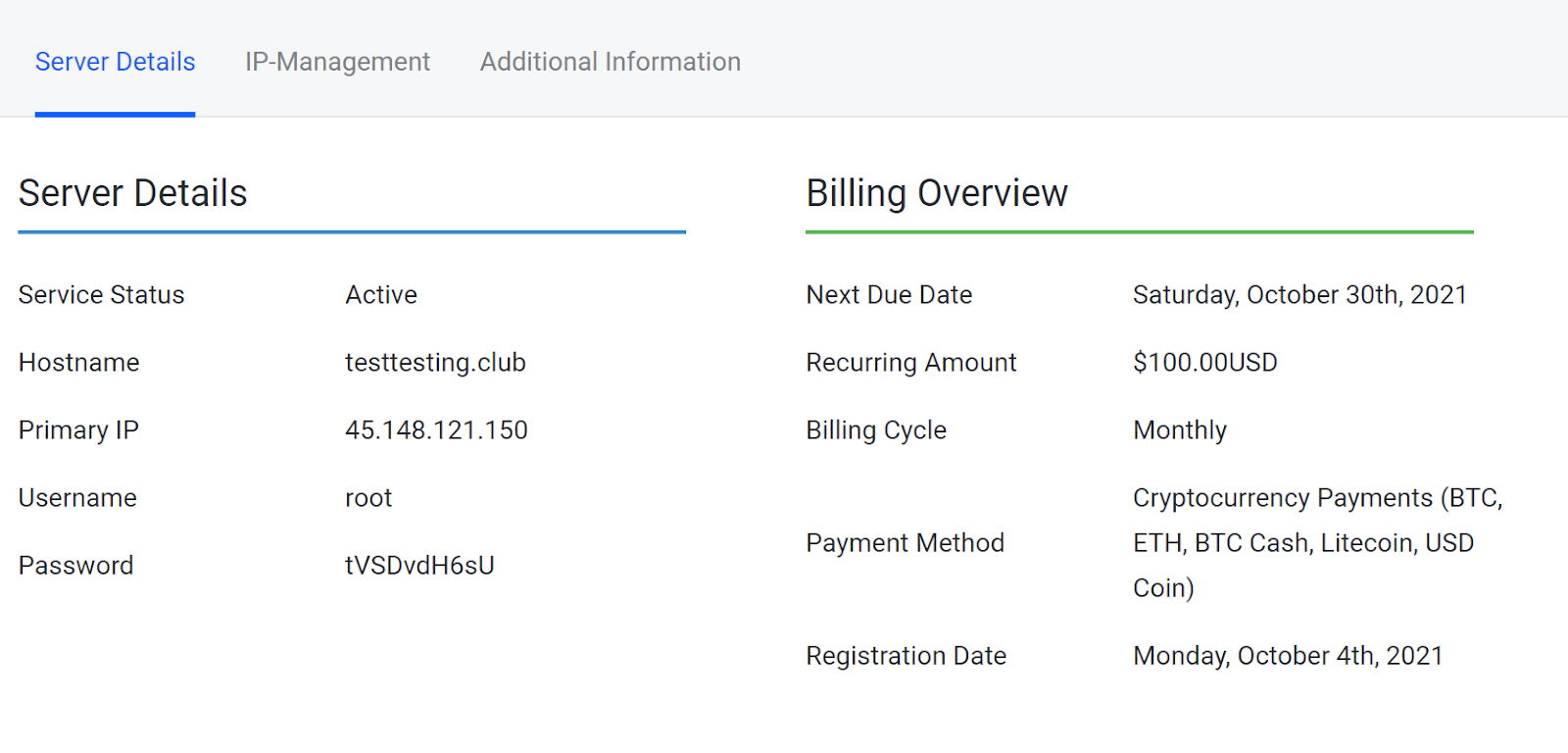This screenshot has height=753, width=1568.
Task: Click the username value root
Action: (x=368, y=498)
